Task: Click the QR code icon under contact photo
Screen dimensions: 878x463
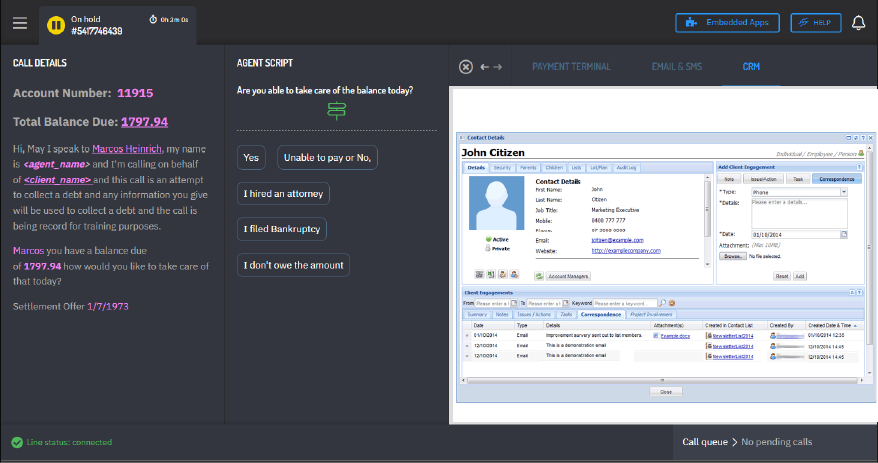Action: tap(479, 274)
